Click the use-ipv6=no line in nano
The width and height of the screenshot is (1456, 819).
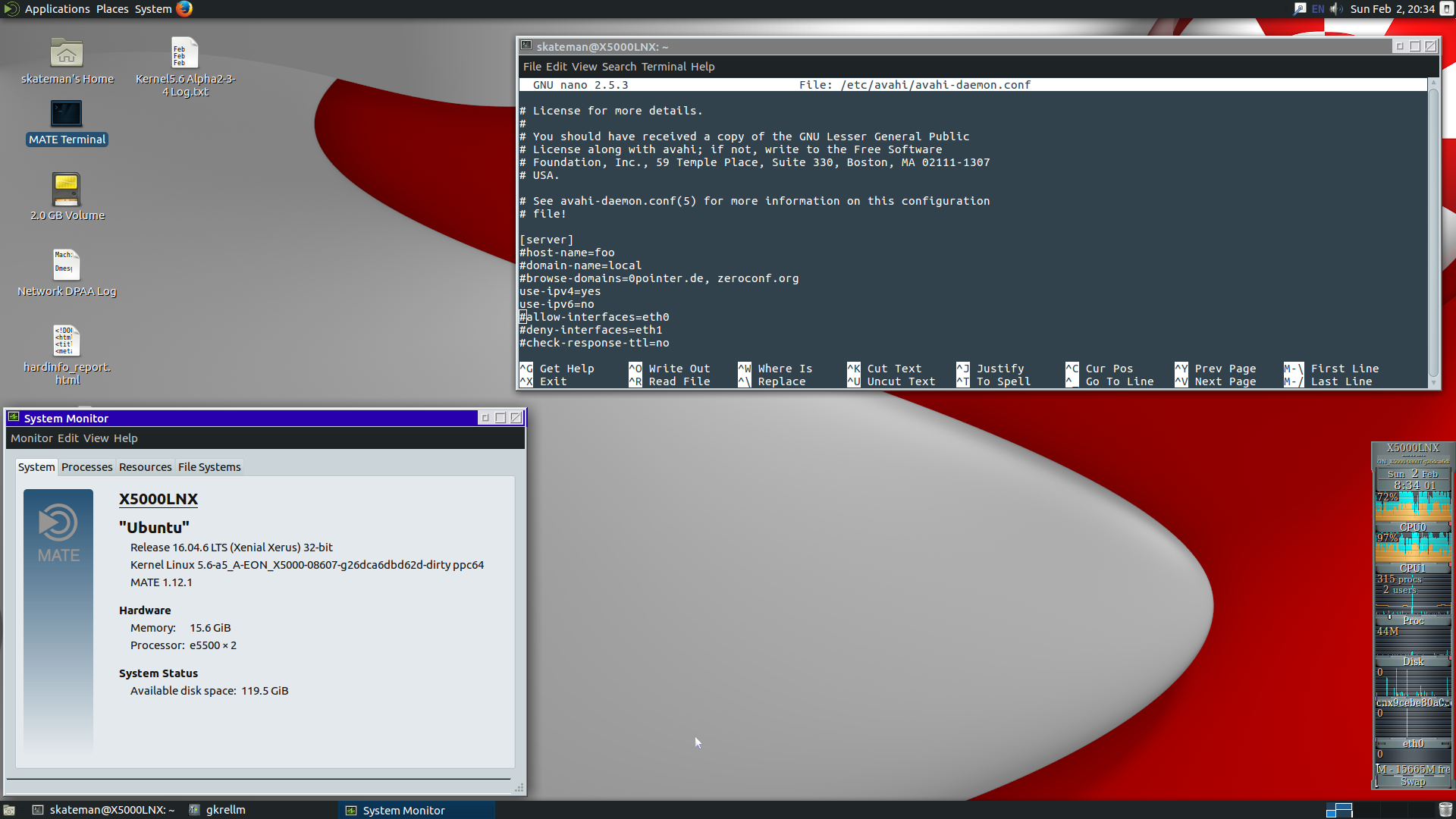557,304
